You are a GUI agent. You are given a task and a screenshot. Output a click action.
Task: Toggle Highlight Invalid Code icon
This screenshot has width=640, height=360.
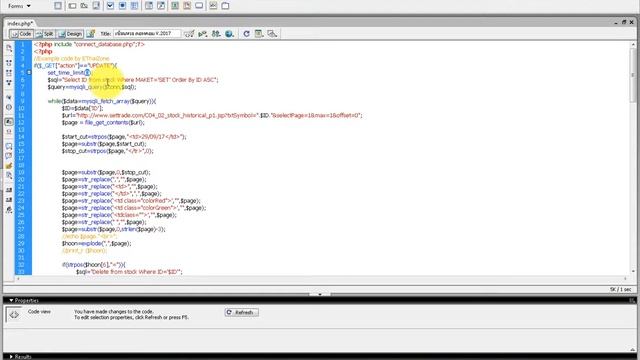pyautogui.click(x=9, y=131)
